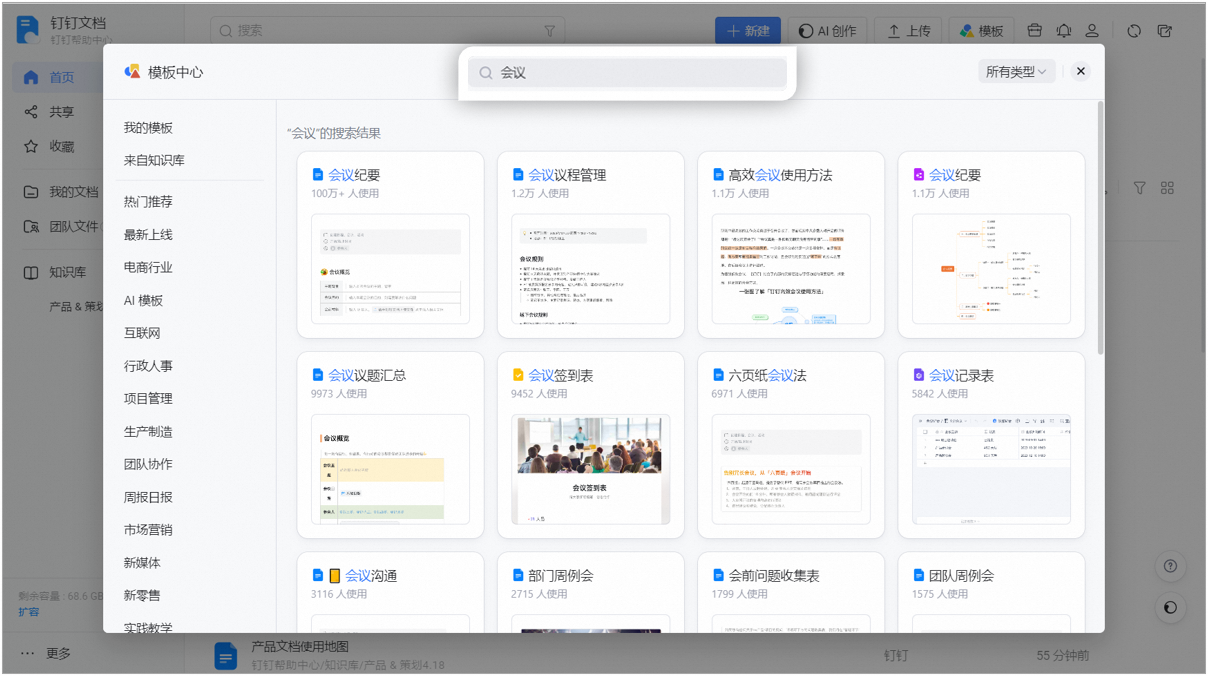Click the help question mark icon

[1170, 566]
